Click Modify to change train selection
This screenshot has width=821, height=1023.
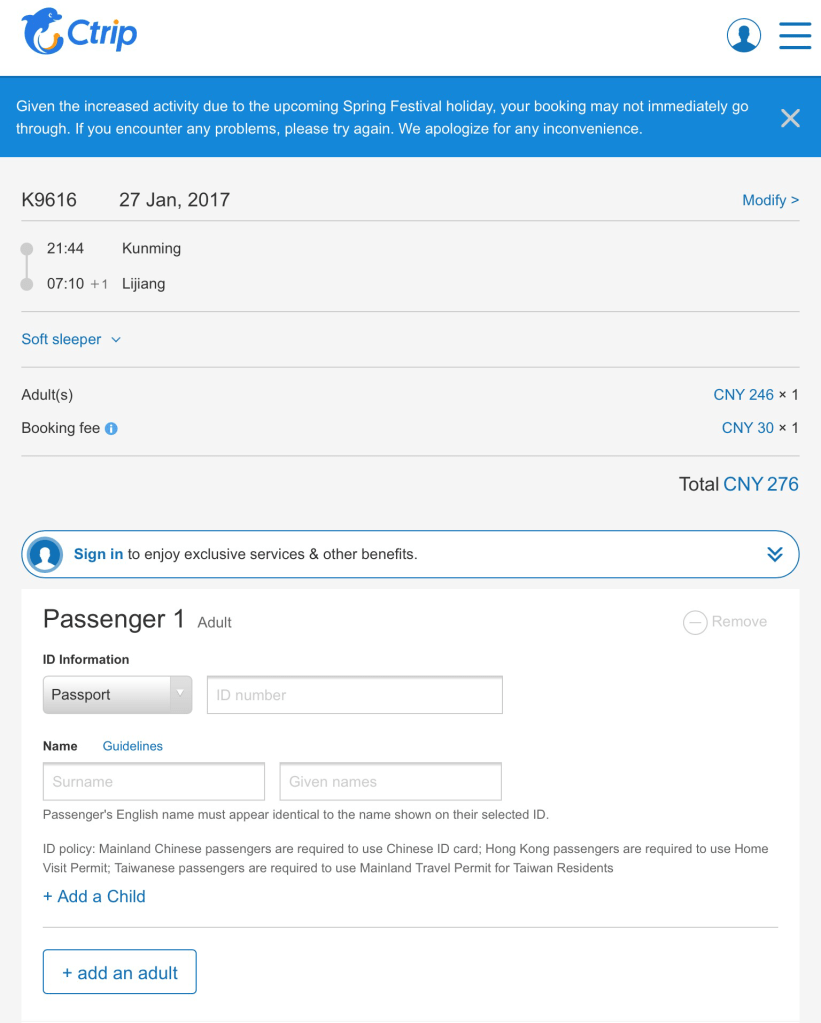[x=770, y=200]
